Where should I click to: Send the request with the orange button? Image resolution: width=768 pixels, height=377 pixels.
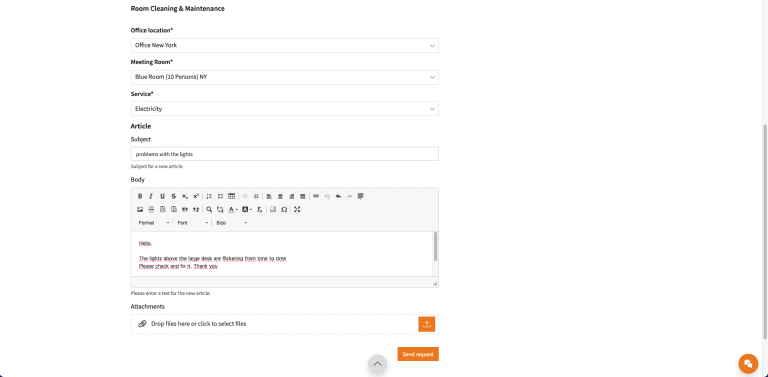tap(418, 354)
